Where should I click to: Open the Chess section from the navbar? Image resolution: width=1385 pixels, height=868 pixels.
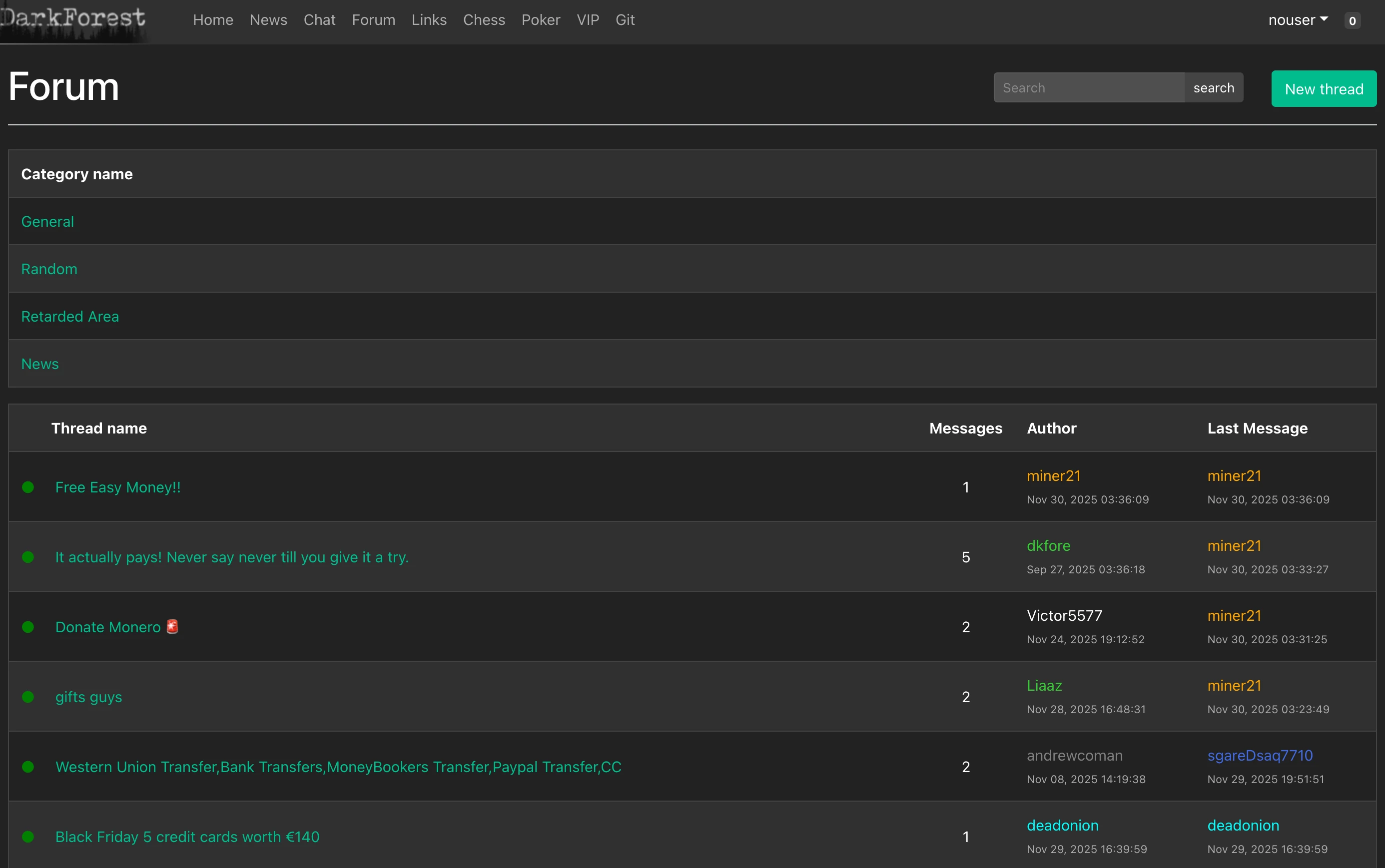(484, 19)
